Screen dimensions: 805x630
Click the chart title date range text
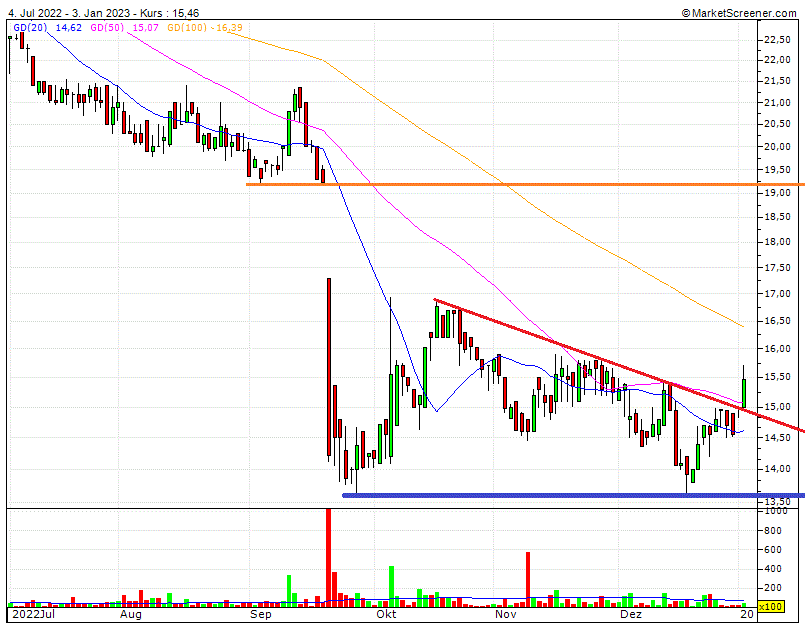104,13
